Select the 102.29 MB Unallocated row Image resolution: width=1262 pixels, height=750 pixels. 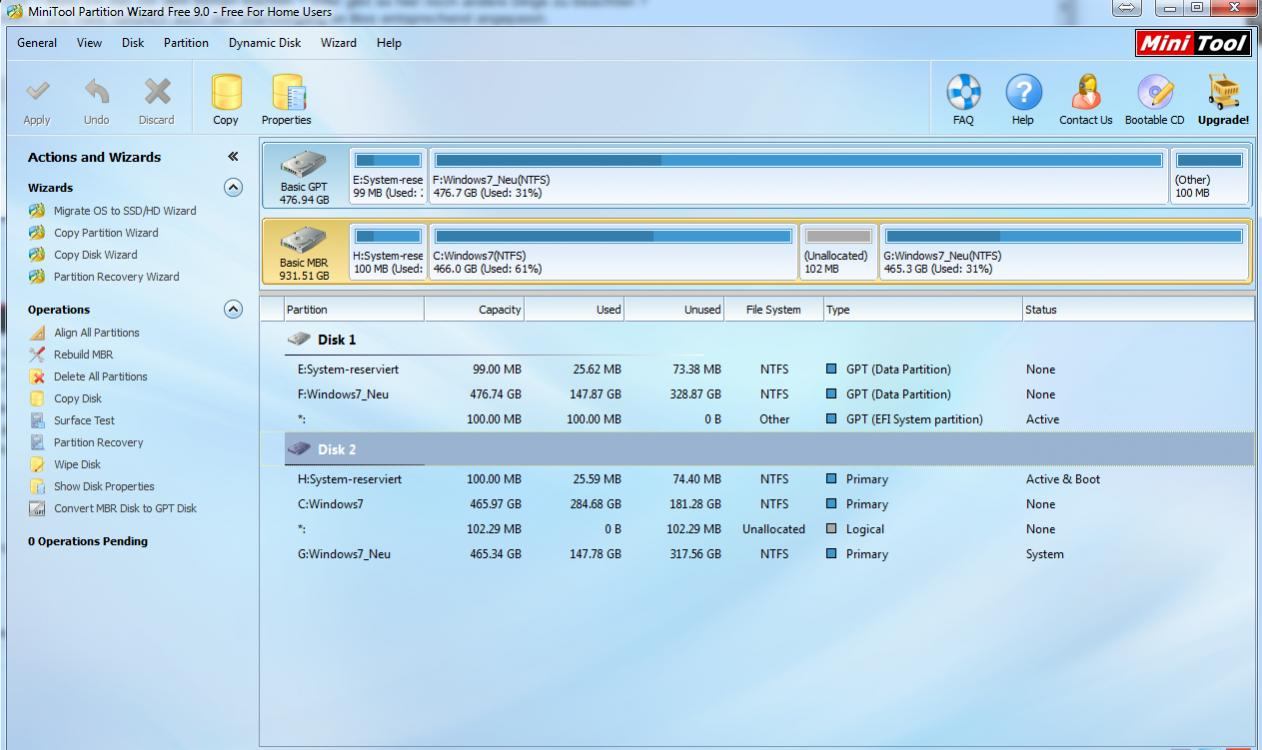point(757,530)
